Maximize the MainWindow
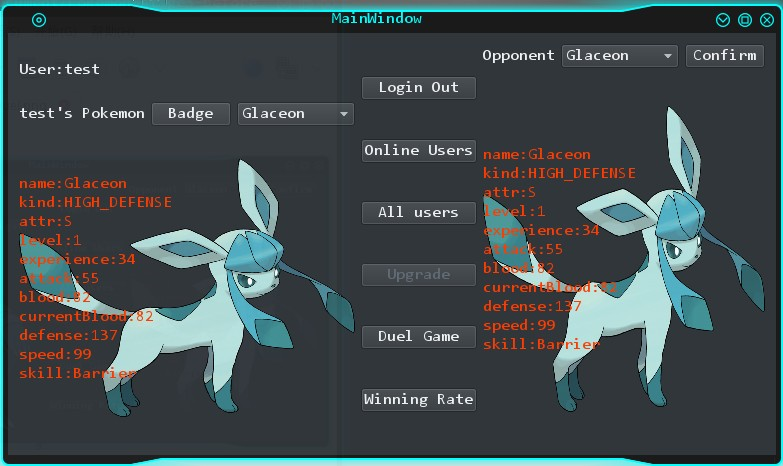This screenshot has height=466, width=783. pos(745,20)
